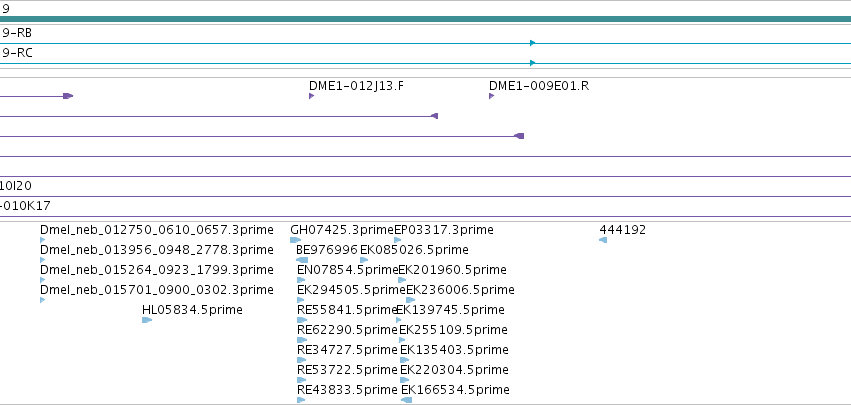Select the 9-RC transcript arrow
This screenshot has height=405, width=851.
(532, 63)
